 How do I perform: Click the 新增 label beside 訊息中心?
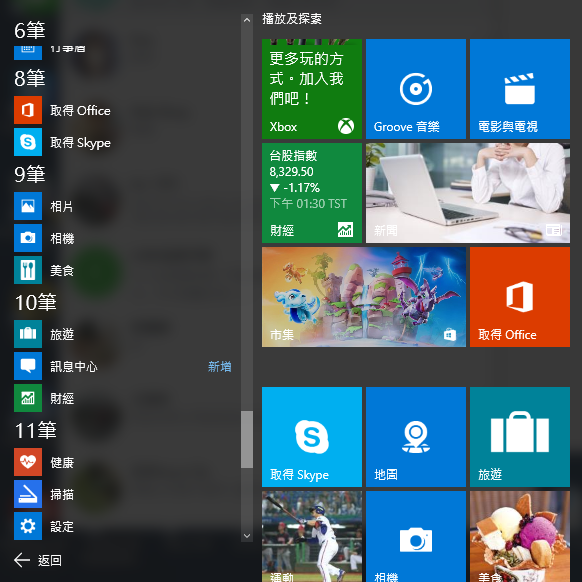tap(220, 366)
